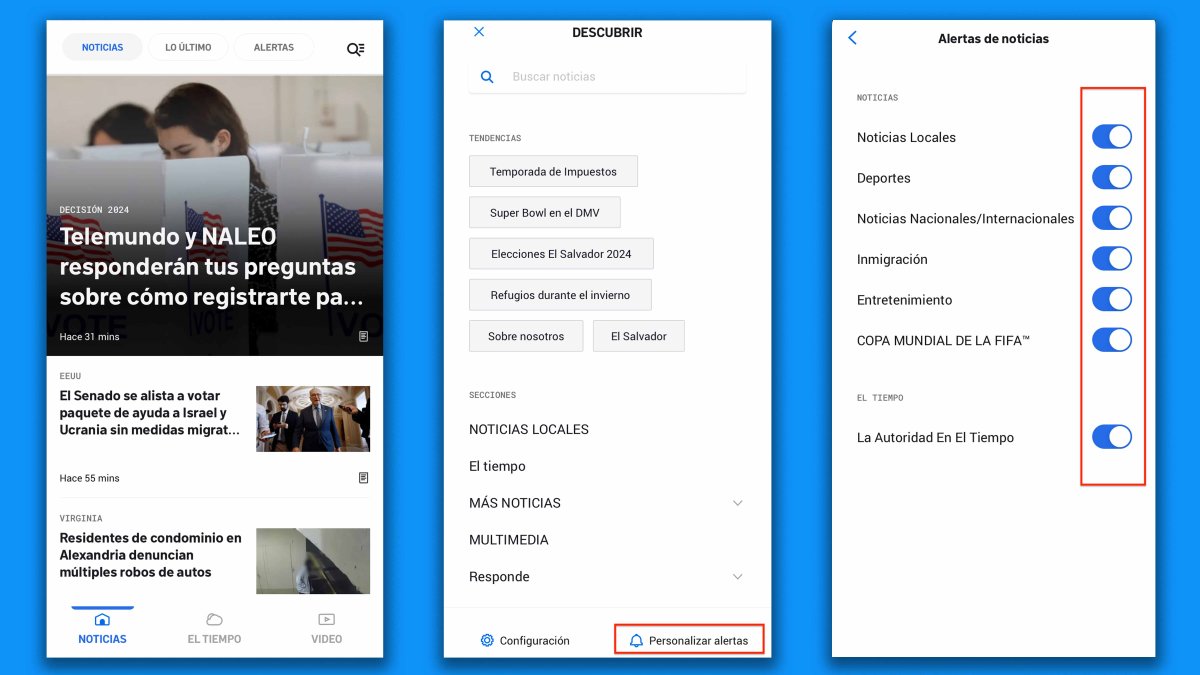Go back from Alertas de noticias screen

click(x=851, y=37)
